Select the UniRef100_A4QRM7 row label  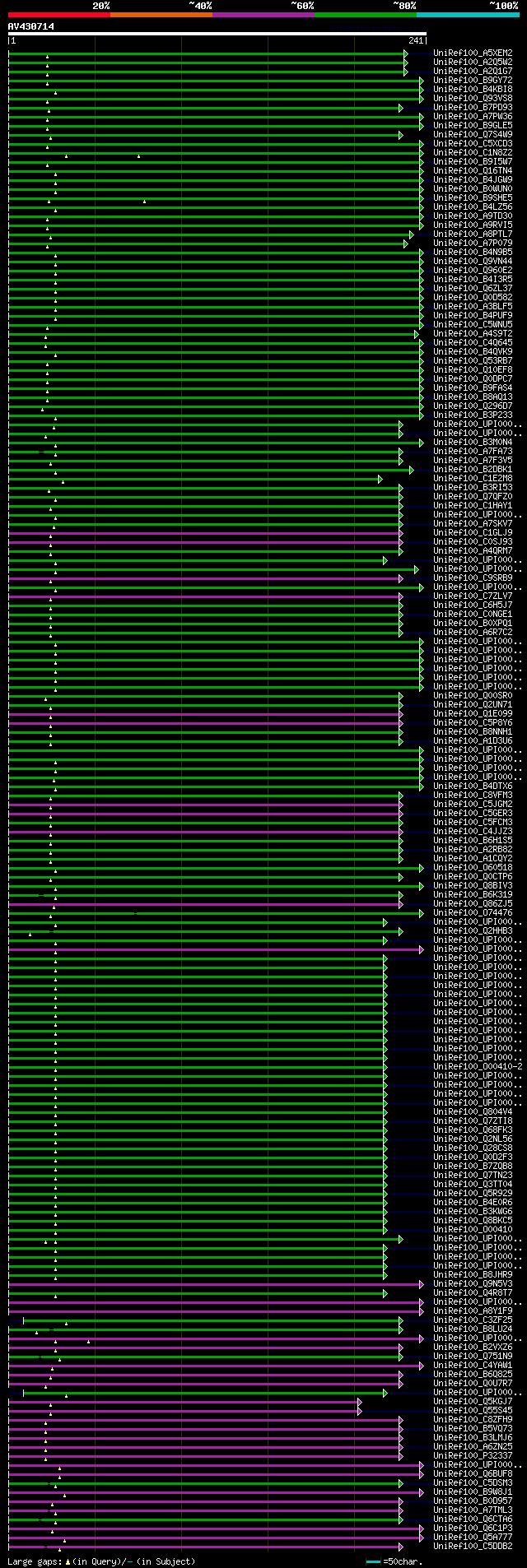(x=473, y=550)
